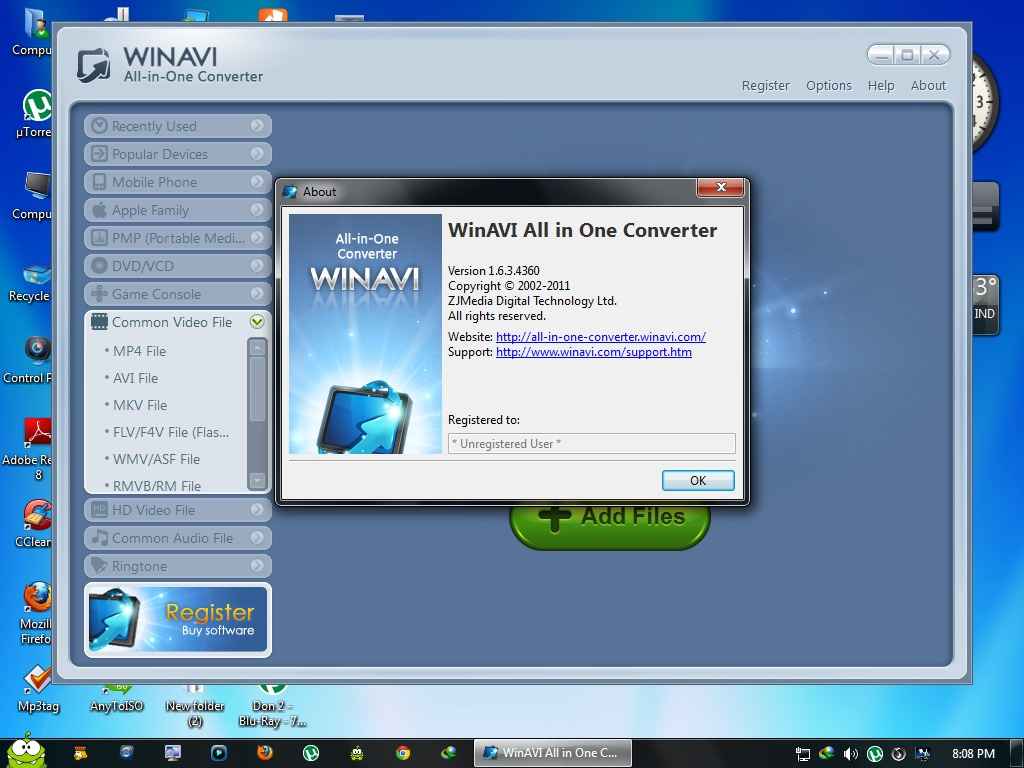Open the Help menu
This screenshot has width=1024, height=768.
[x=880, y=86]
